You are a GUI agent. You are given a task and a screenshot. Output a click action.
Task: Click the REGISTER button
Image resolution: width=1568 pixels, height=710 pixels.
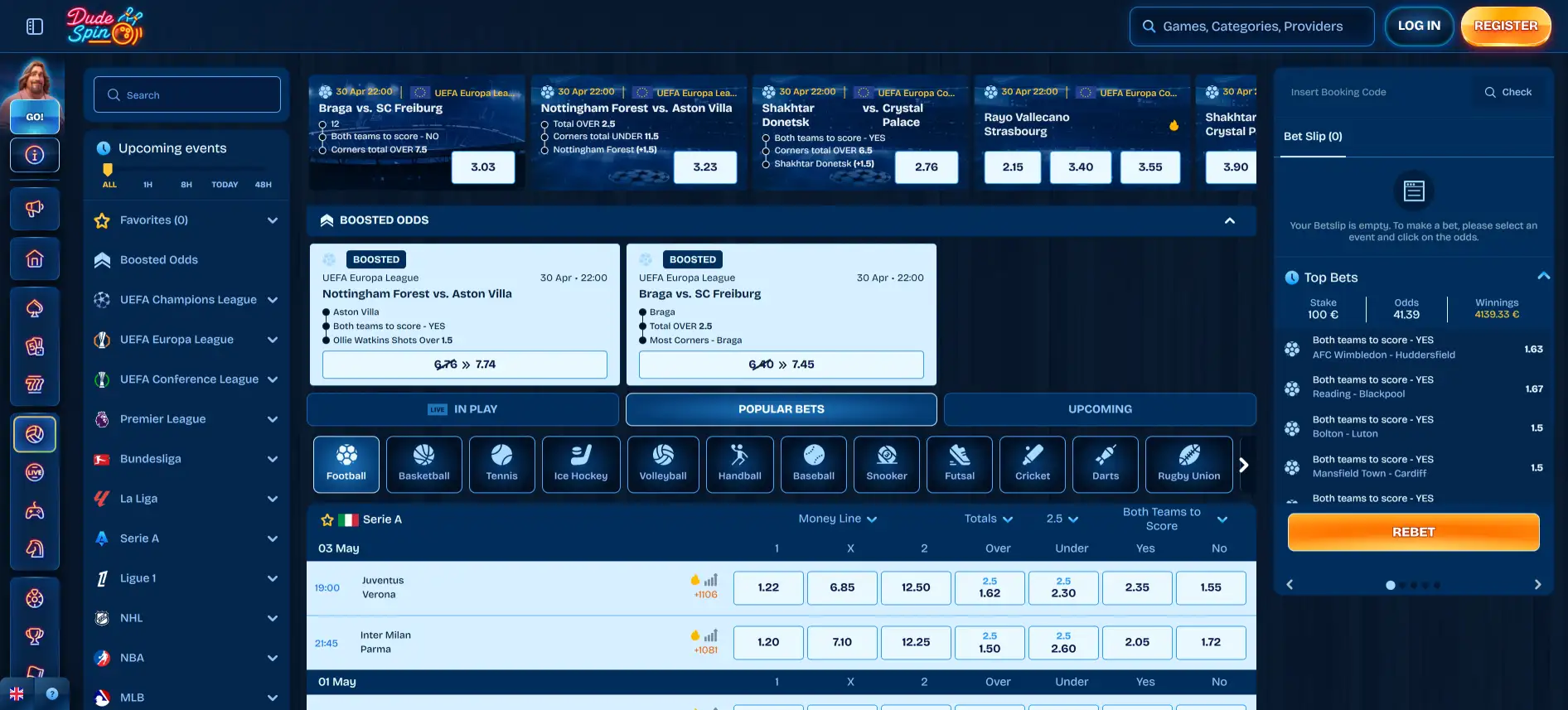1506,26
